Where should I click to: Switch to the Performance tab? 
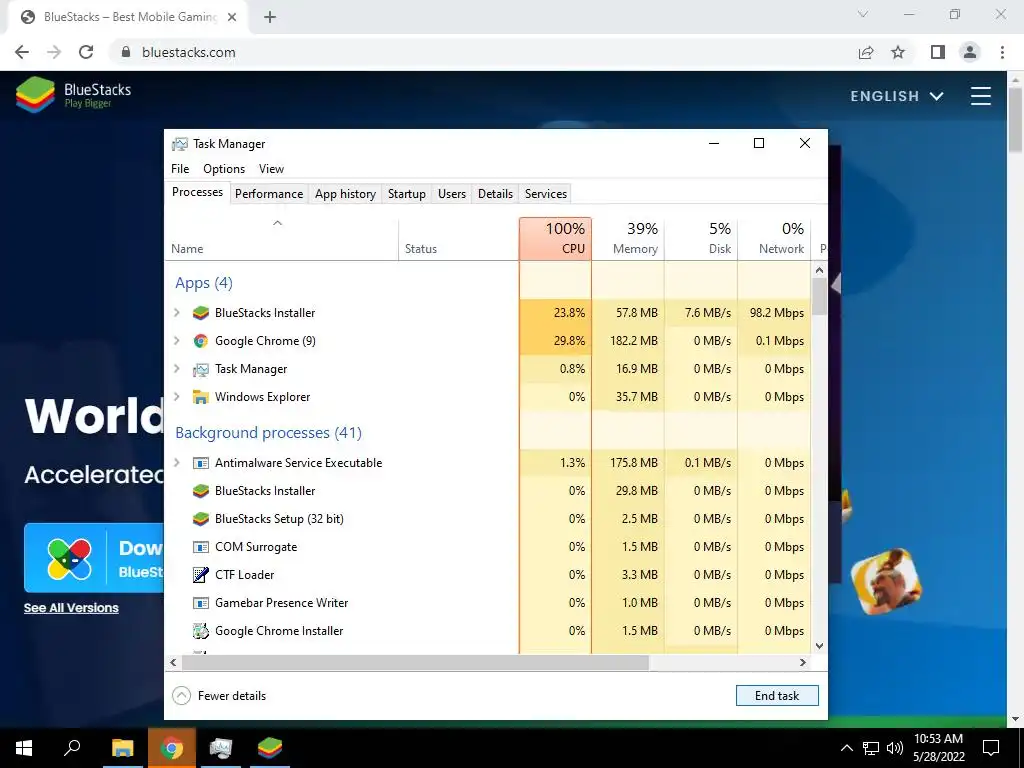click(x=269, y=194)
